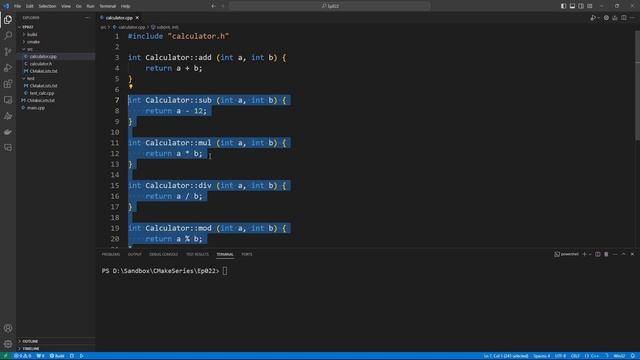Switch to the OUTPUT tab

[x=135, y=254]
